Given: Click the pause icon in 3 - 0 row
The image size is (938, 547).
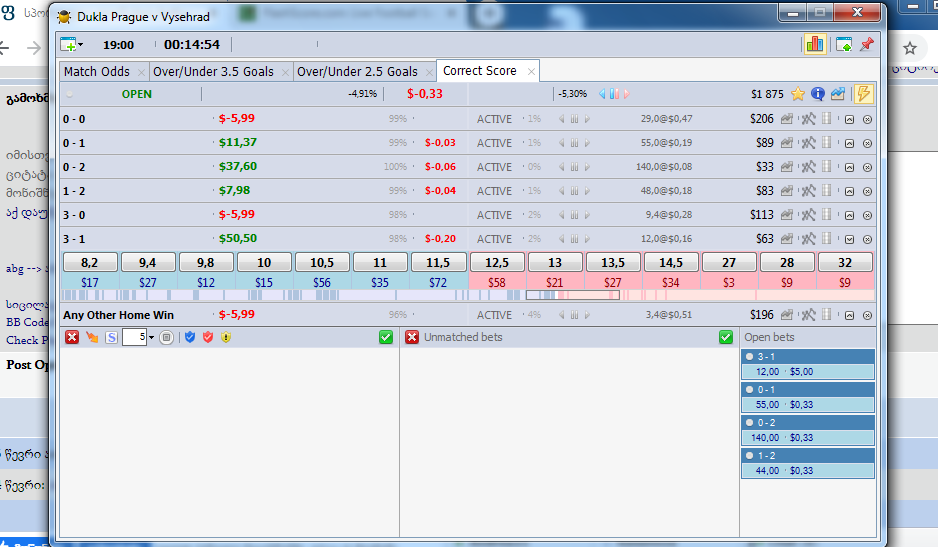Looking at the screenshot, I should coord(574,215).
